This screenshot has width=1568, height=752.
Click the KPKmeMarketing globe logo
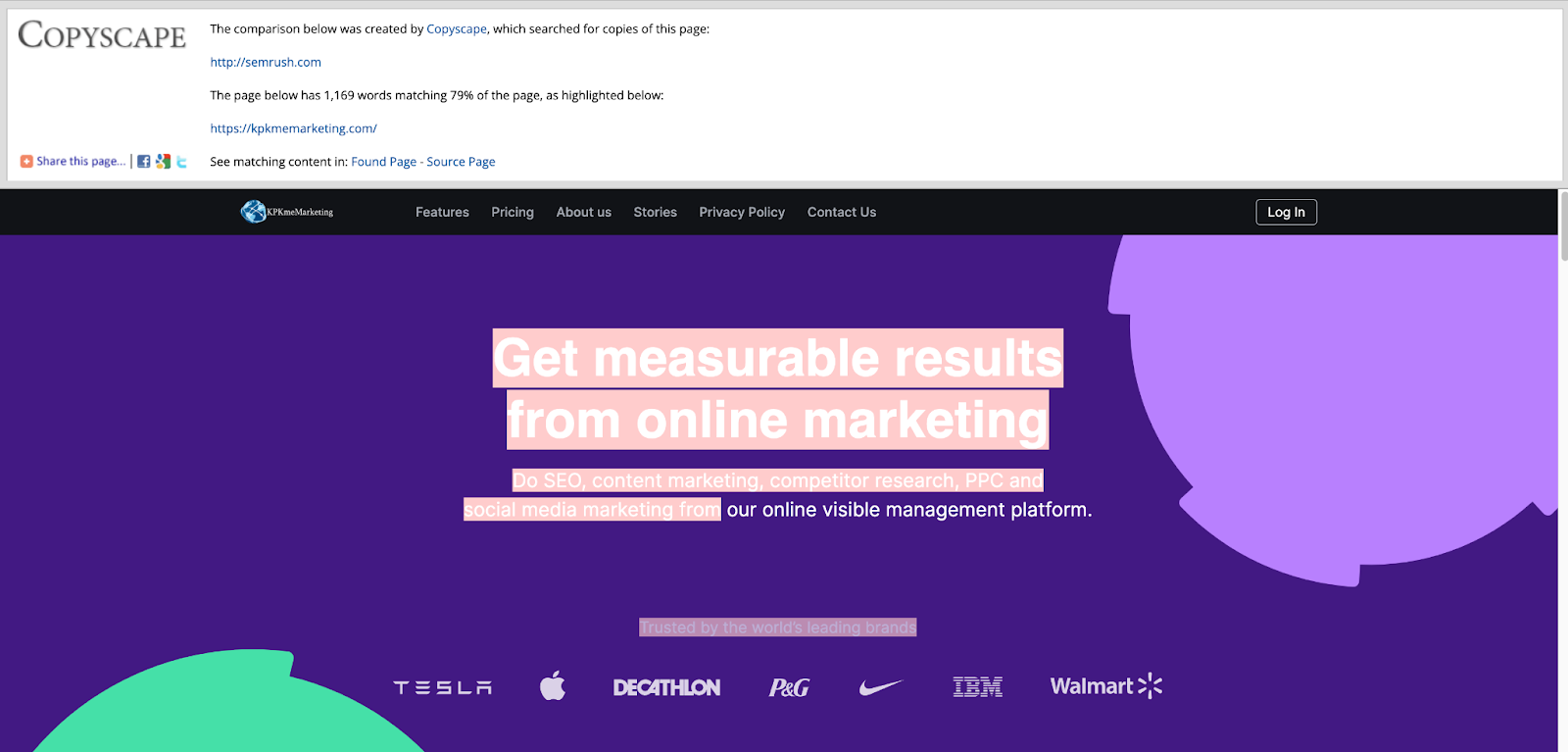pos(254,212)
